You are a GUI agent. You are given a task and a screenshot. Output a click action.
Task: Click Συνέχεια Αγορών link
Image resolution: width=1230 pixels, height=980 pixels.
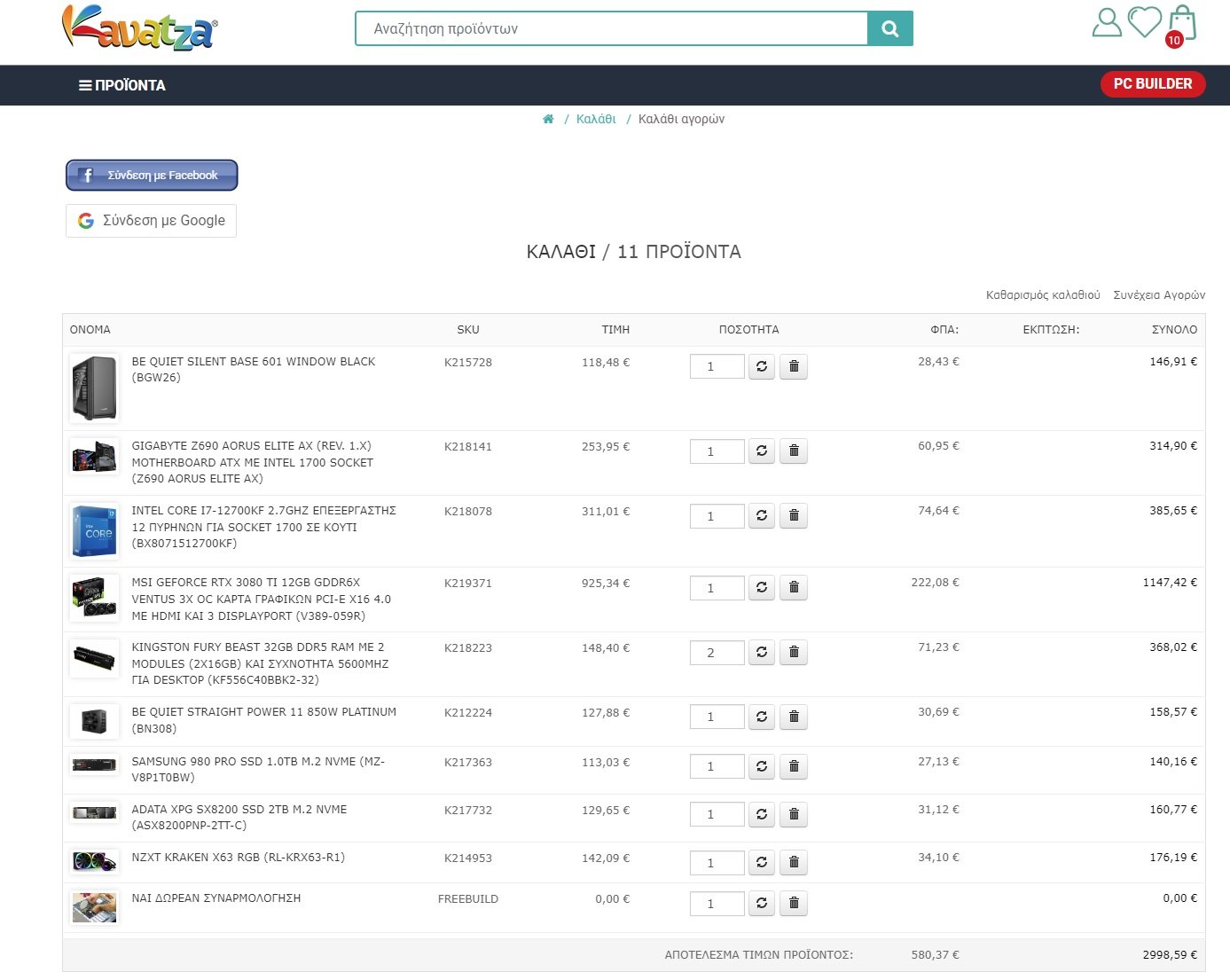point(1159,295)
